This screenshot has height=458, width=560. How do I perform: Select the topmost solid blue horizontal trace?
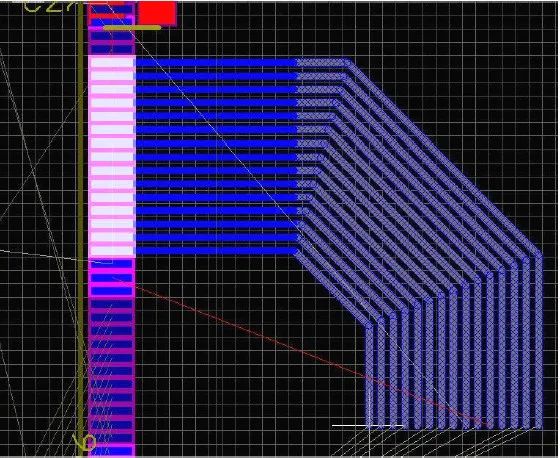coord(217,63)
